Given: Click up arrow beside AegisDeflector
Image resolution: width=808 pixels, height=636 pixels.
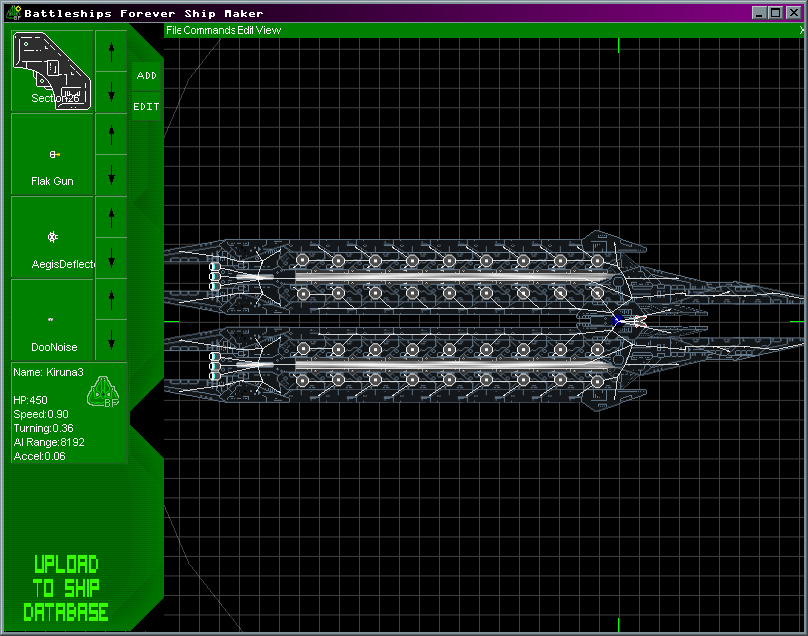Looking at the screenshot, I should [111, 216].
